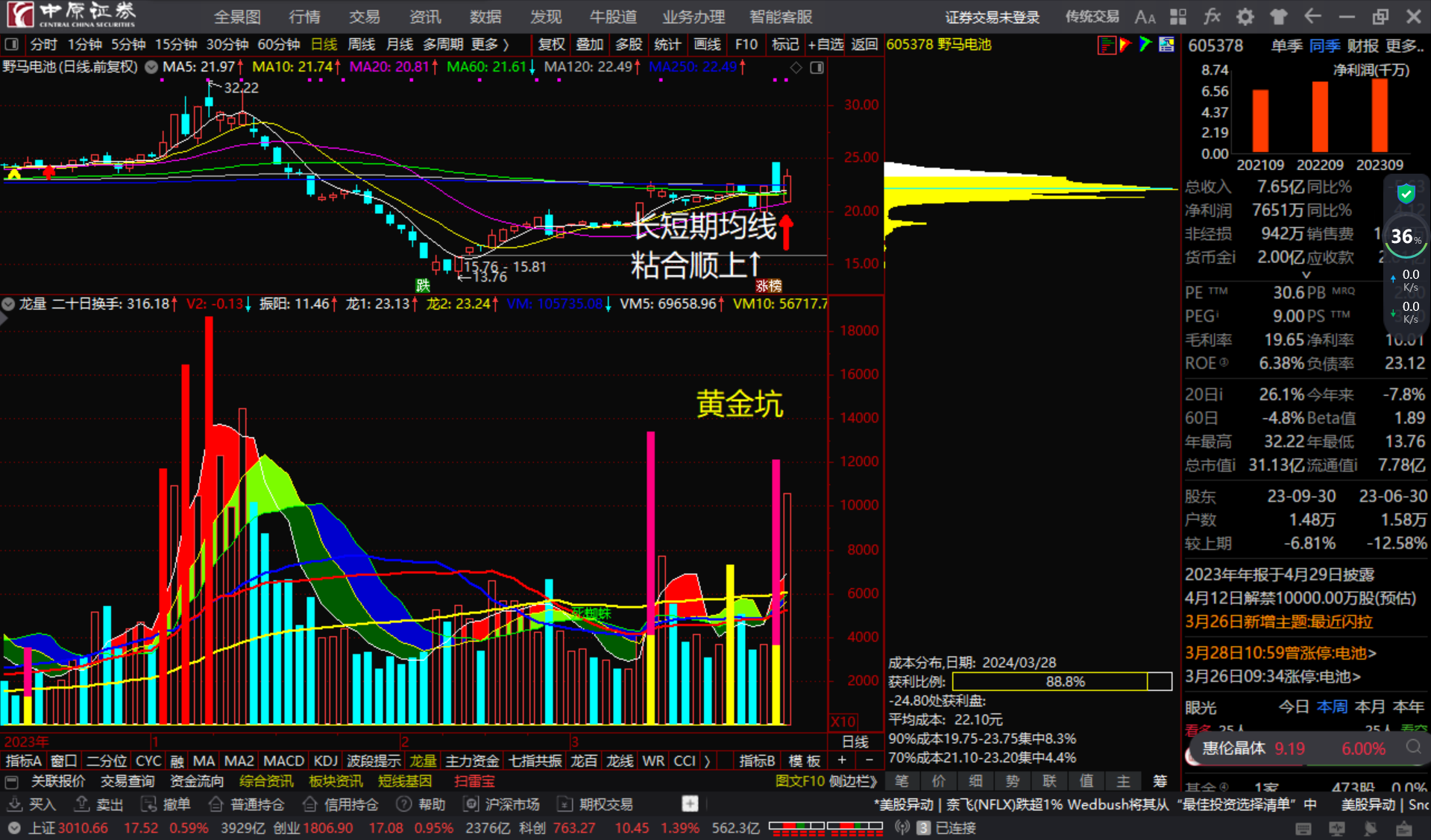Select the KDJ indicator tab

click(x=325, y=761)
